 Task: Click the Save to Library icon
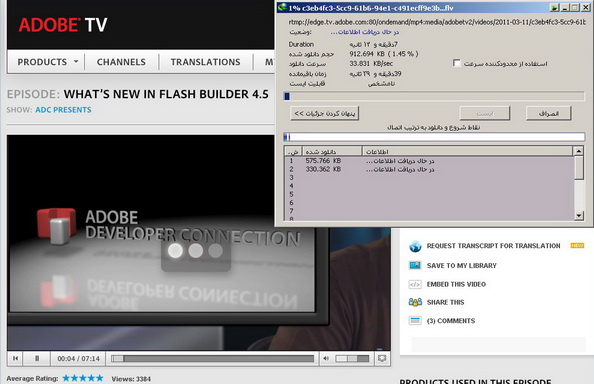[x=415, y=265]
